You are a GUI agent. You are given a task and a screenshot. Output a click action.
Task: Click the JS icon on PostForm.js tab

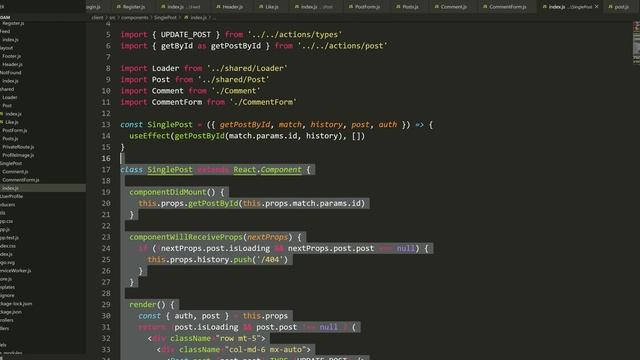click(x=351, y=7)
